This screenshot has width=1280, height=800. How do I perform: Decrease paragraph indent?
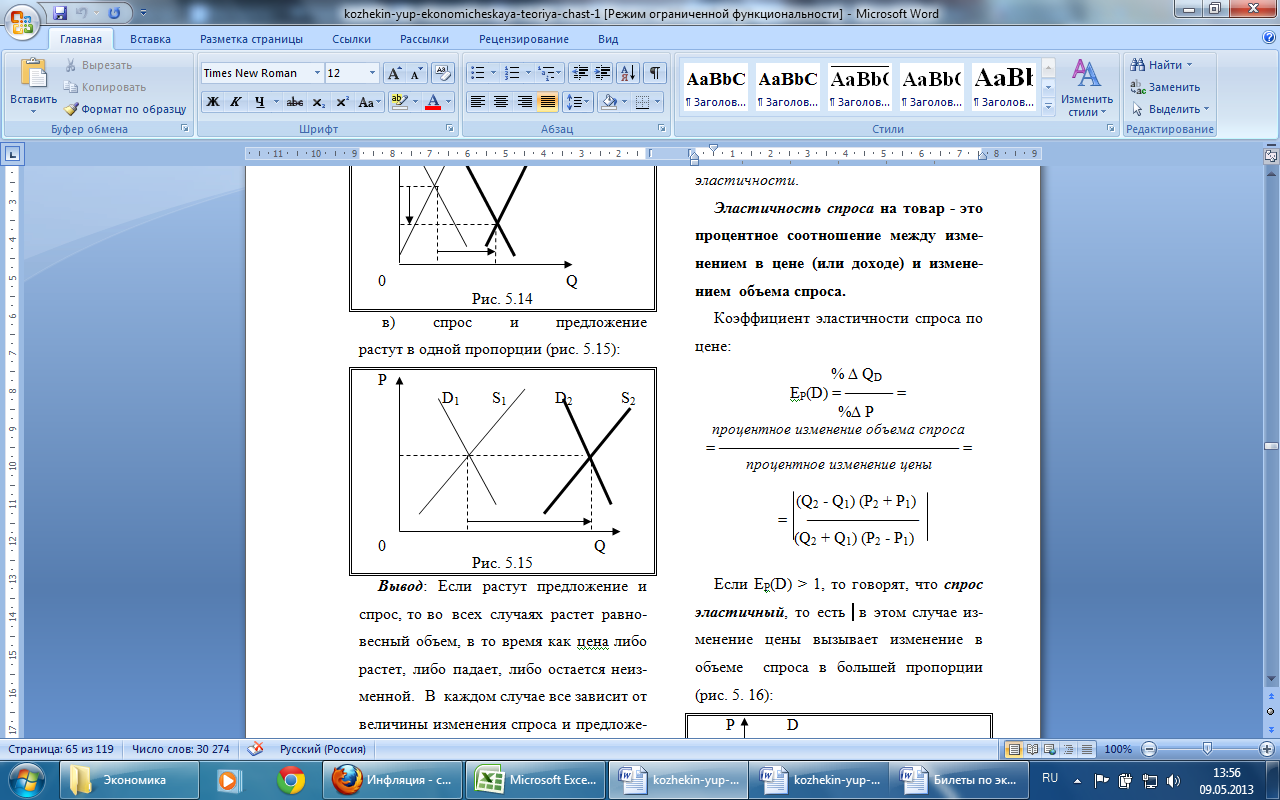coord(580,73)
